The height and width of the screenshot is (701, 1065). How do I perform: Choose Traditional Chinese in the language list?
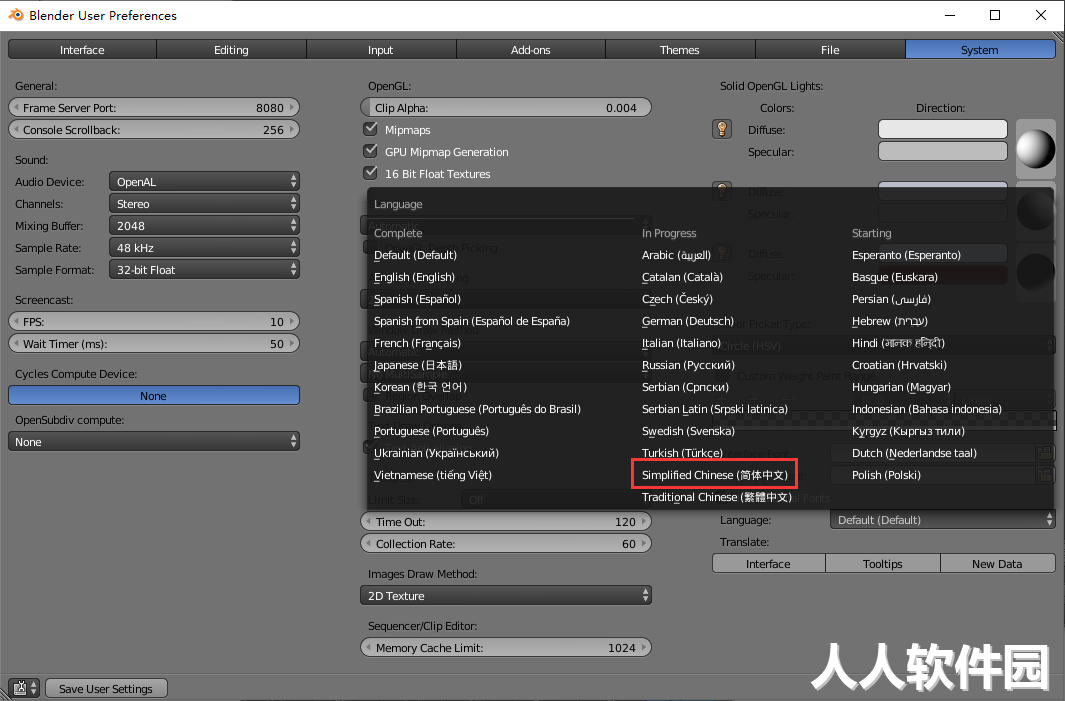[717, 497]
